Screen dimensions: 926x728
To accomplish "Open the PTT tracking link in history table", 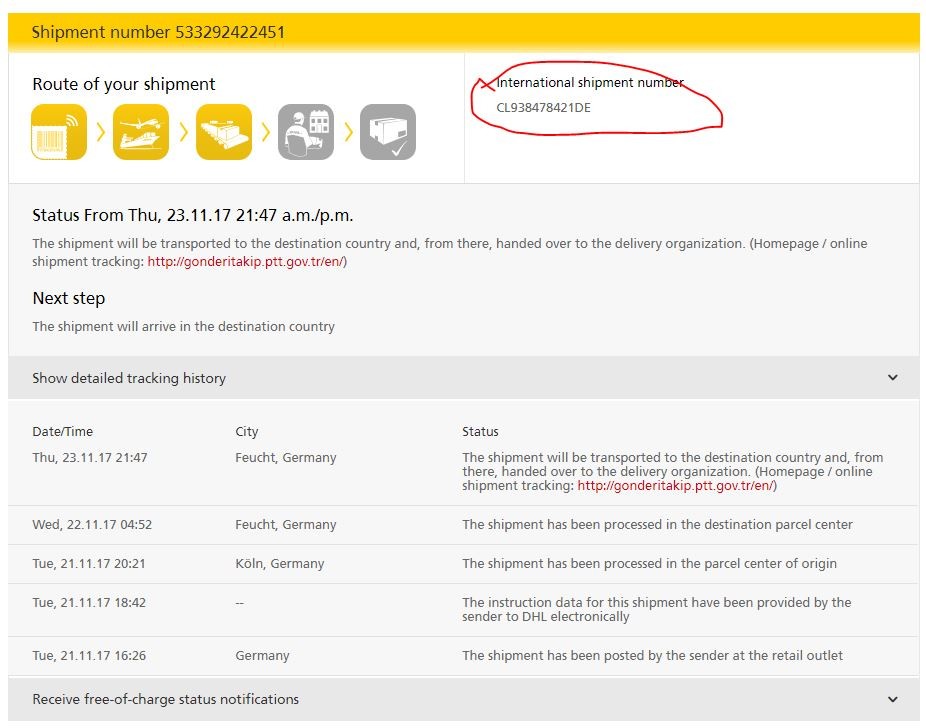I will (675, 485).
